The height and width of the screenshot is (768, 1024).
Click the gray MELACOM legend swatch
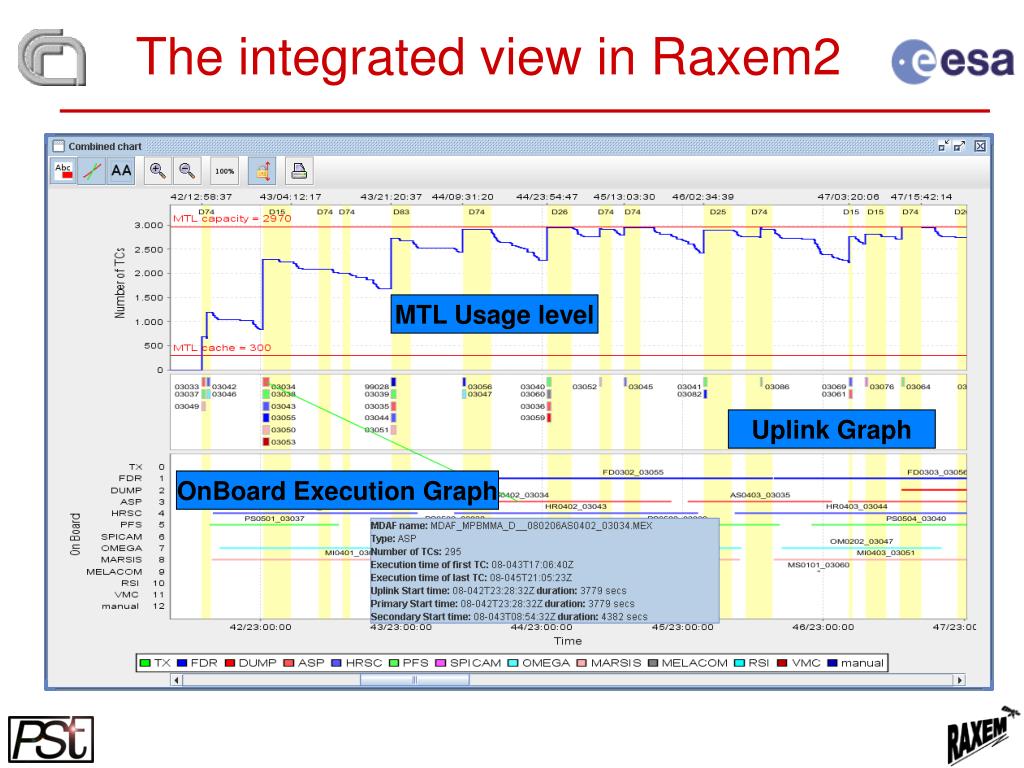[653, 663]
